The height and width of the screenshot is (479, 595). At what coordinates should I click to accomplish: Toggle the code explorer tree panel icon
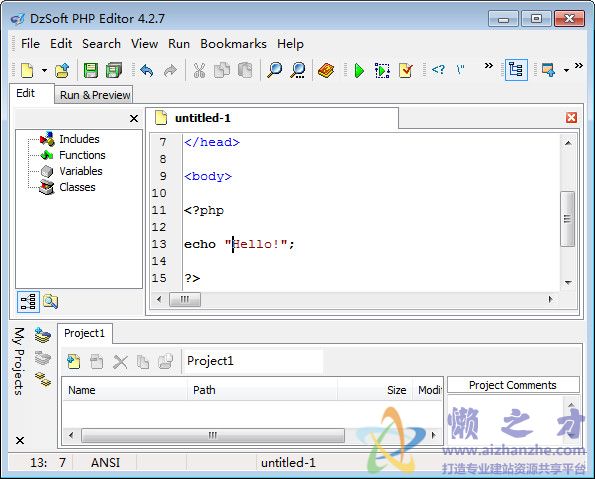click(516, 70)
